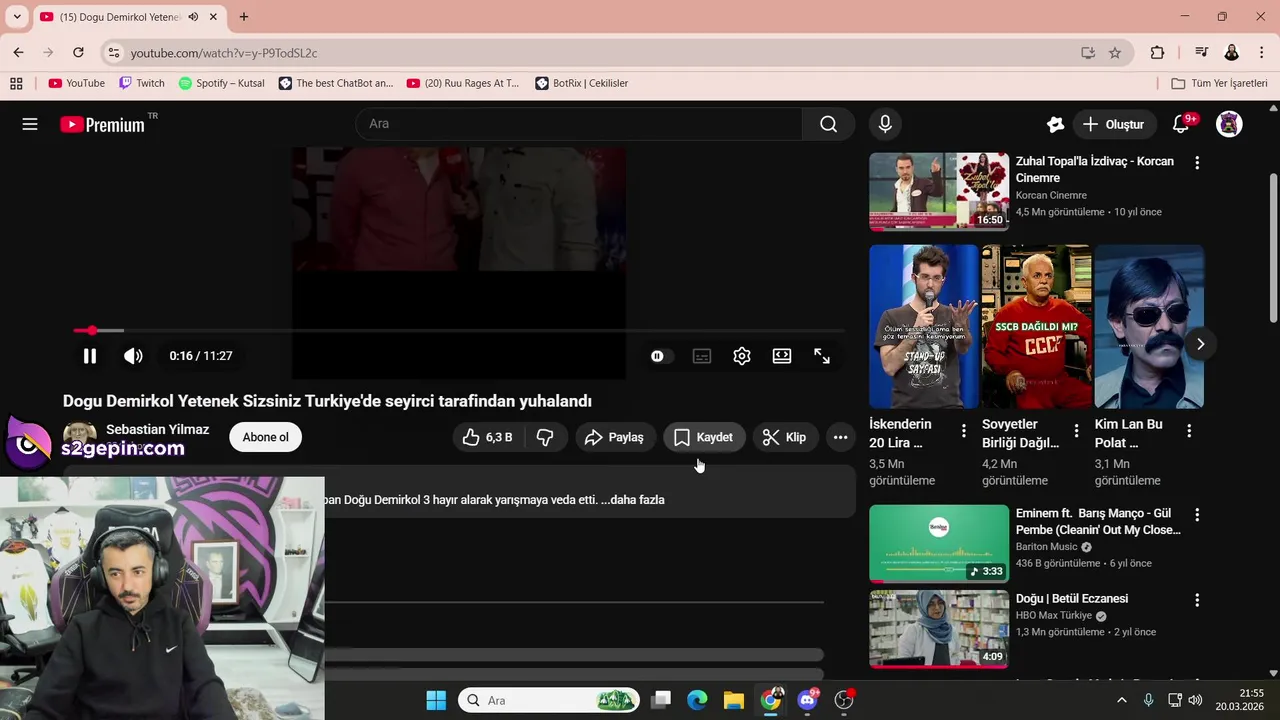Open HBO Max Türkiye channel
The image size is (1280, 720).
click(1053, 616)
